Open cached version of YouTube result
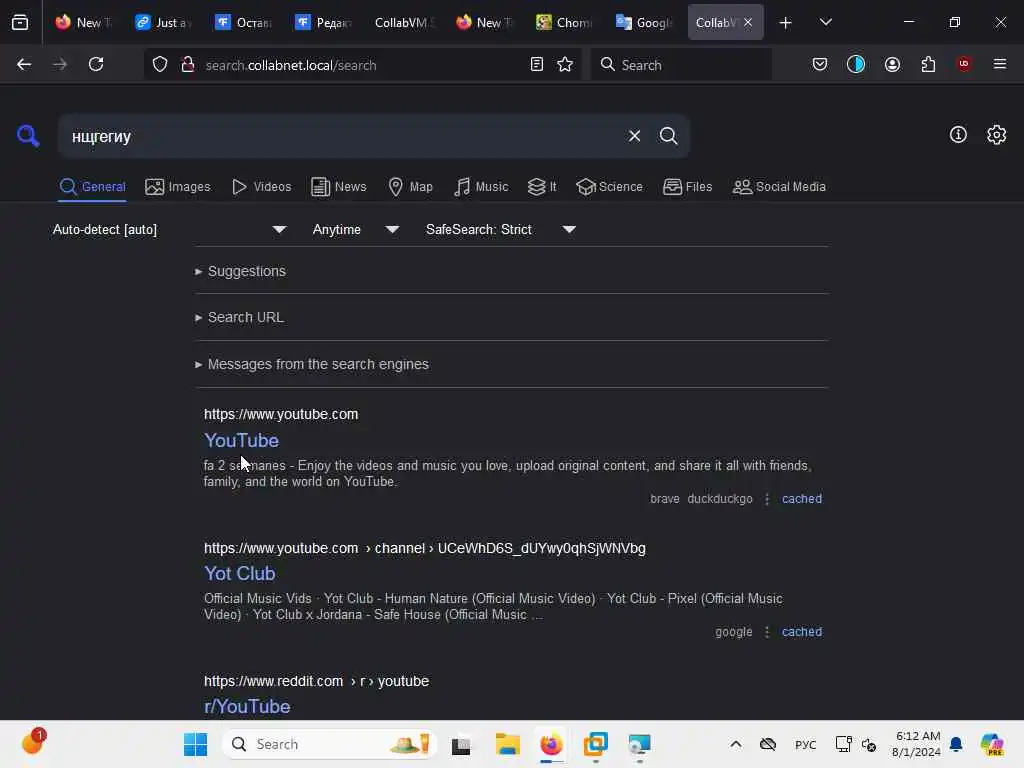 tap(802, 499)
